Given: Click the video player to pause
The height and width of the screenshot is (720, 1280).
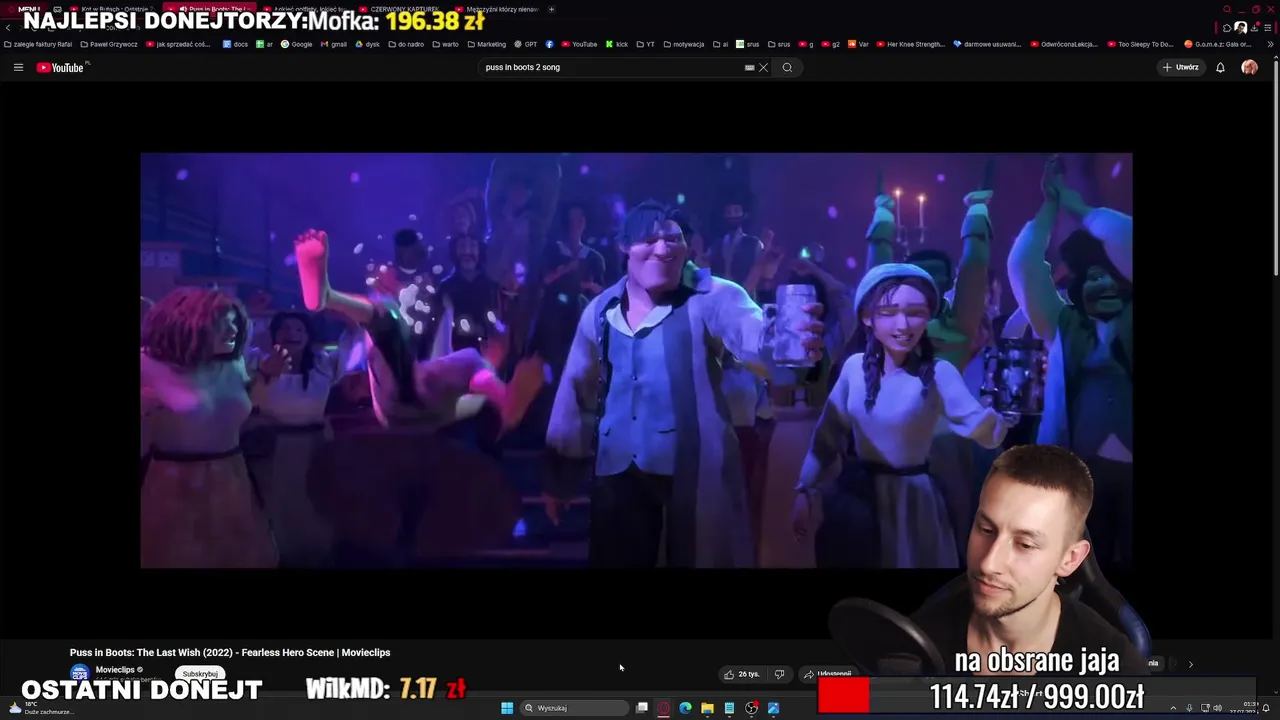Looking at the screenshot, I should 636,360.
